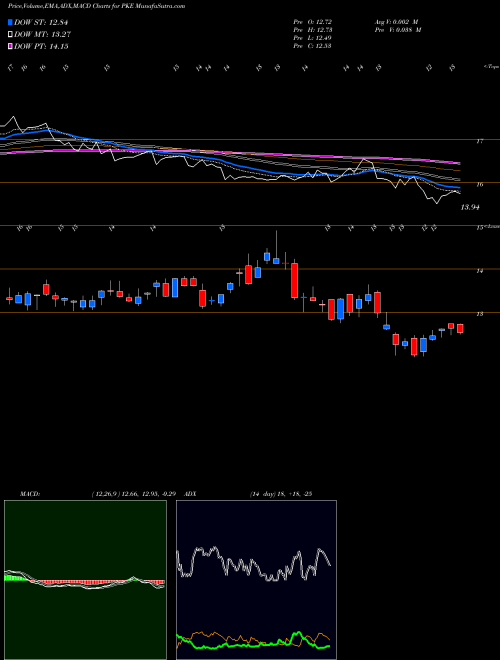Open the MACD indicator chart panel
This screenshot has height=660, width=500.
(85, 580)
